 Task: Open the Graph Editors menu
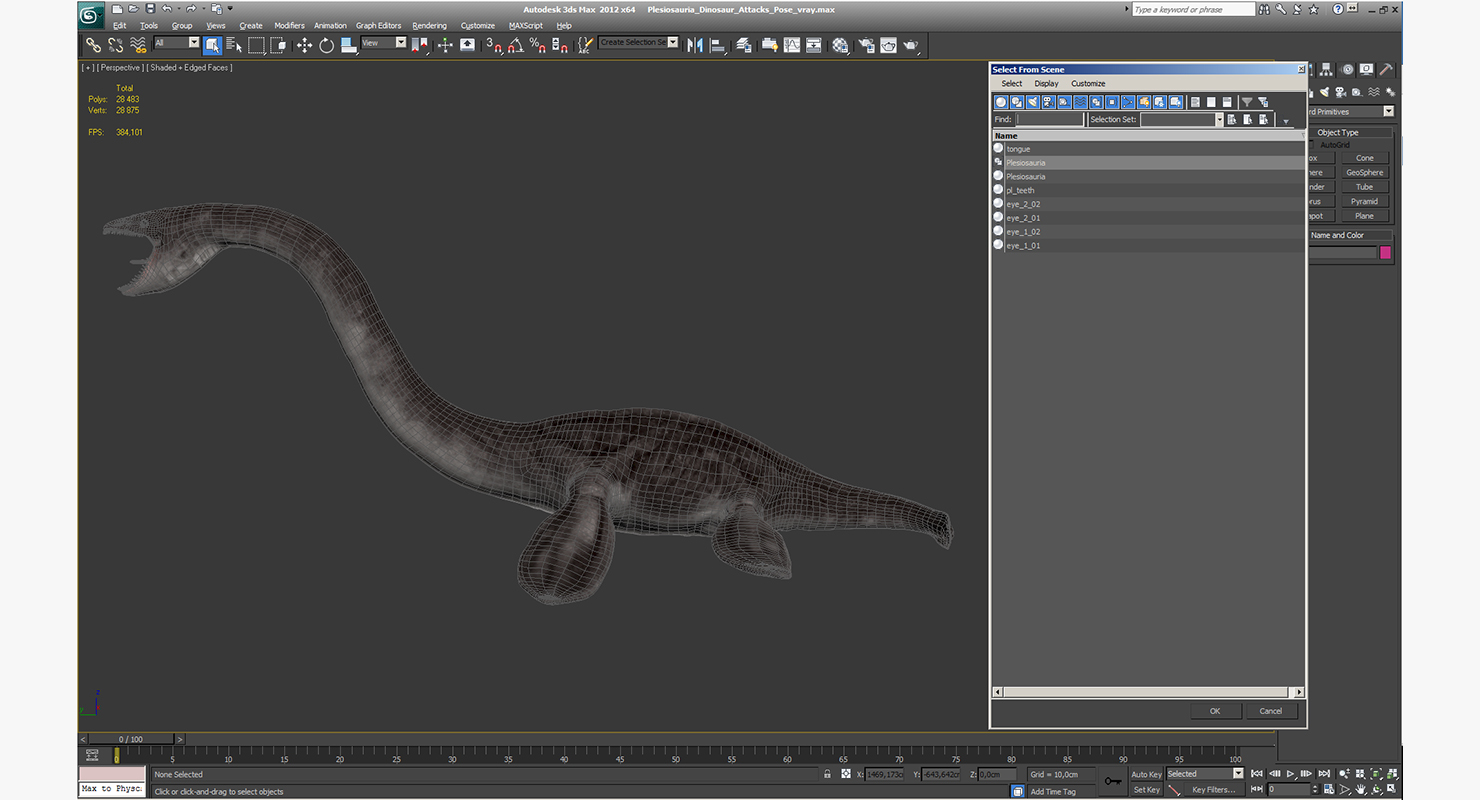coord(378,26)
